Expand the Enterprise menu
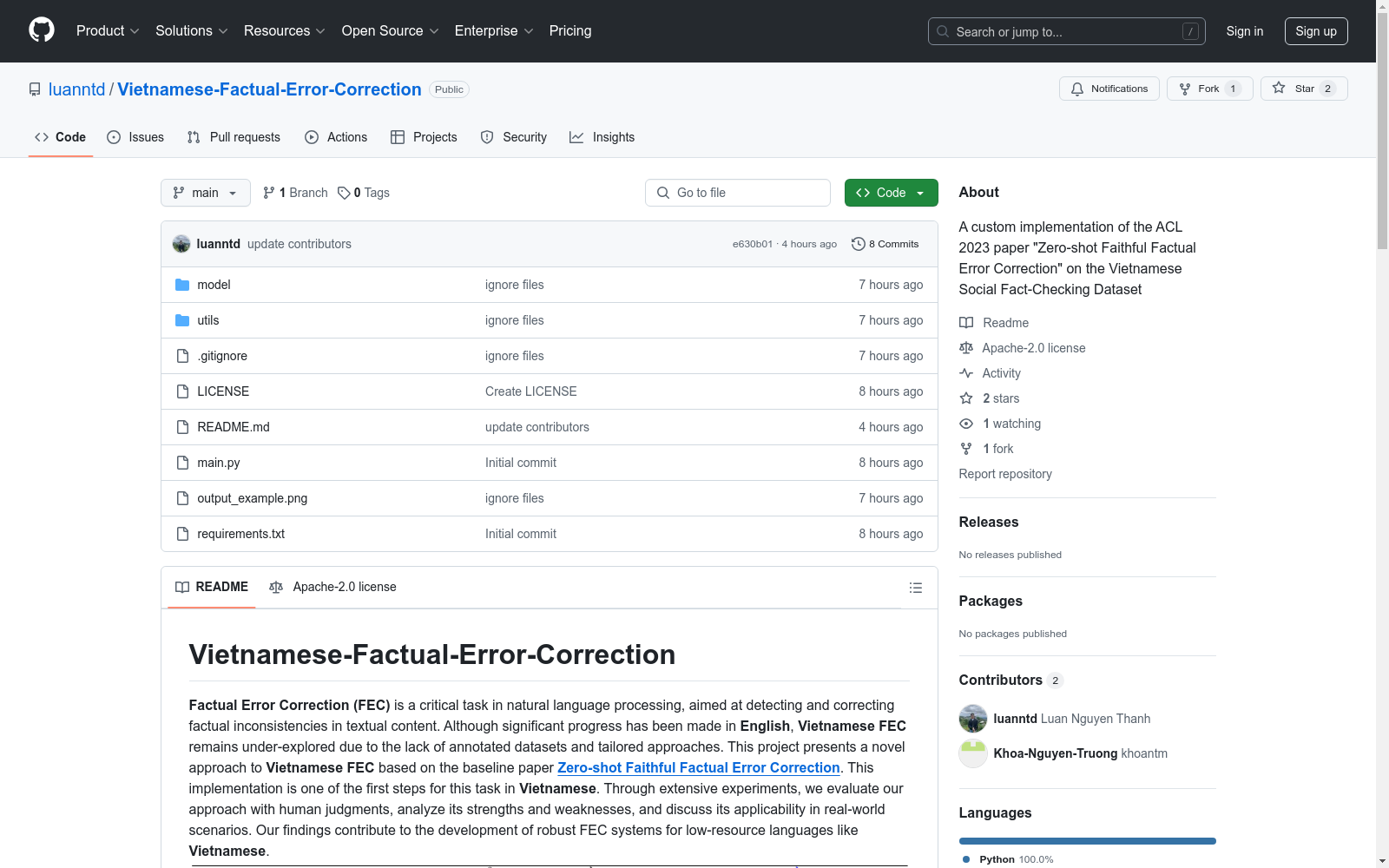1389x868 pixels. (x=494, y=30)
